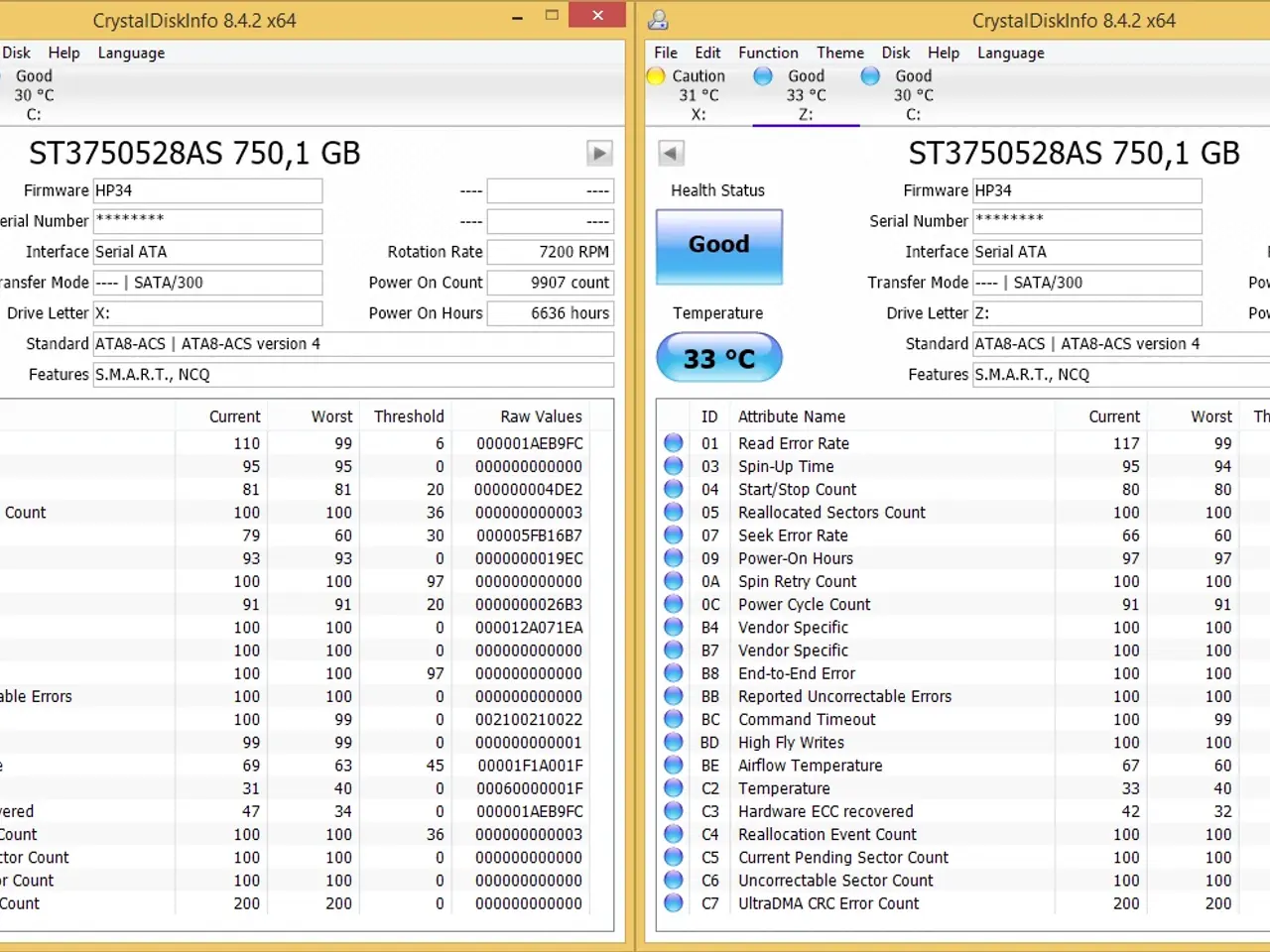The image size is (1270, 952).
Task: Open the Help menu in left window
Action: tap(64, 53)
